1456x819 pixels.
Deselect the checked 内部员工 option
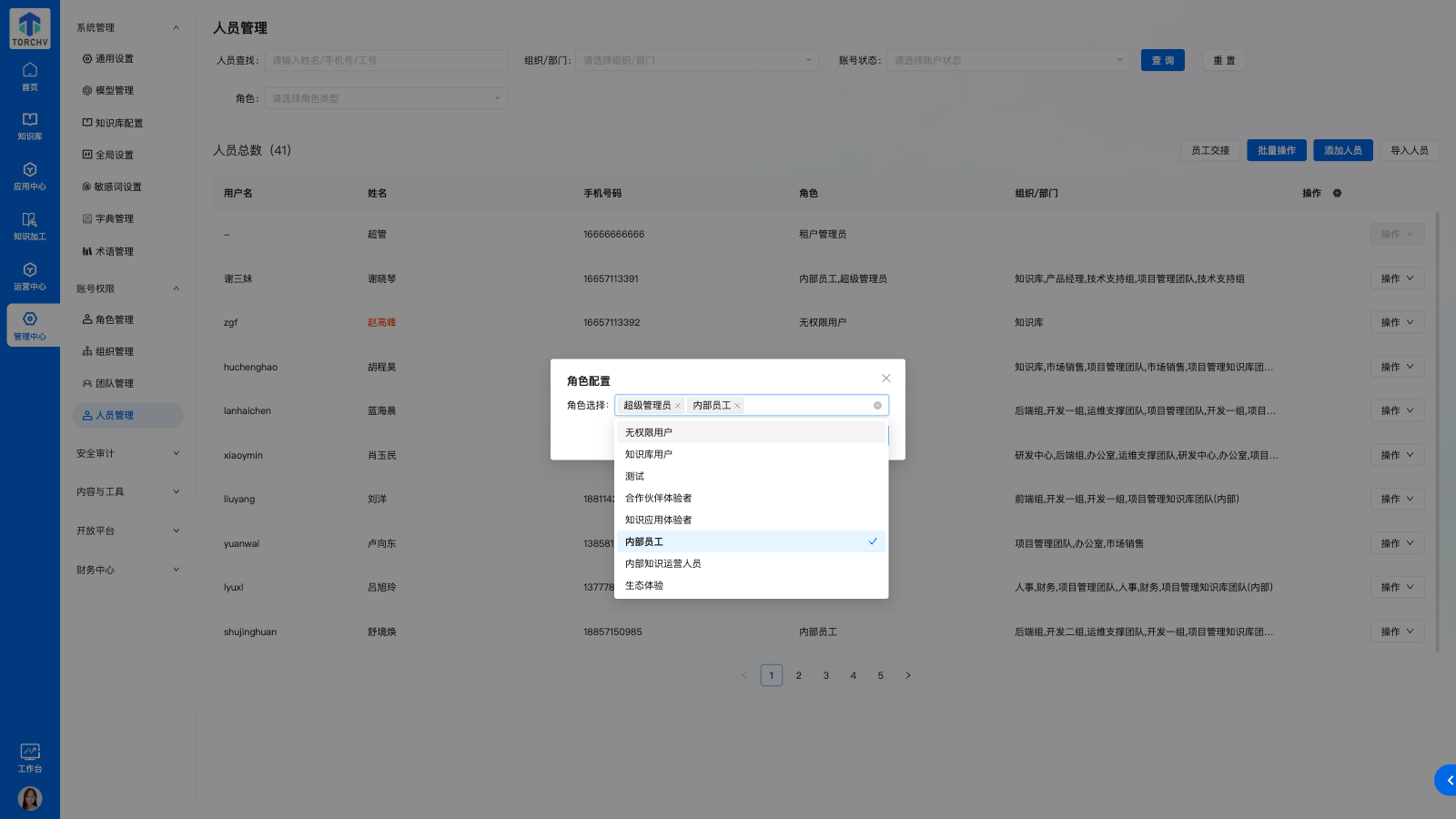click(x=750, y=541)
